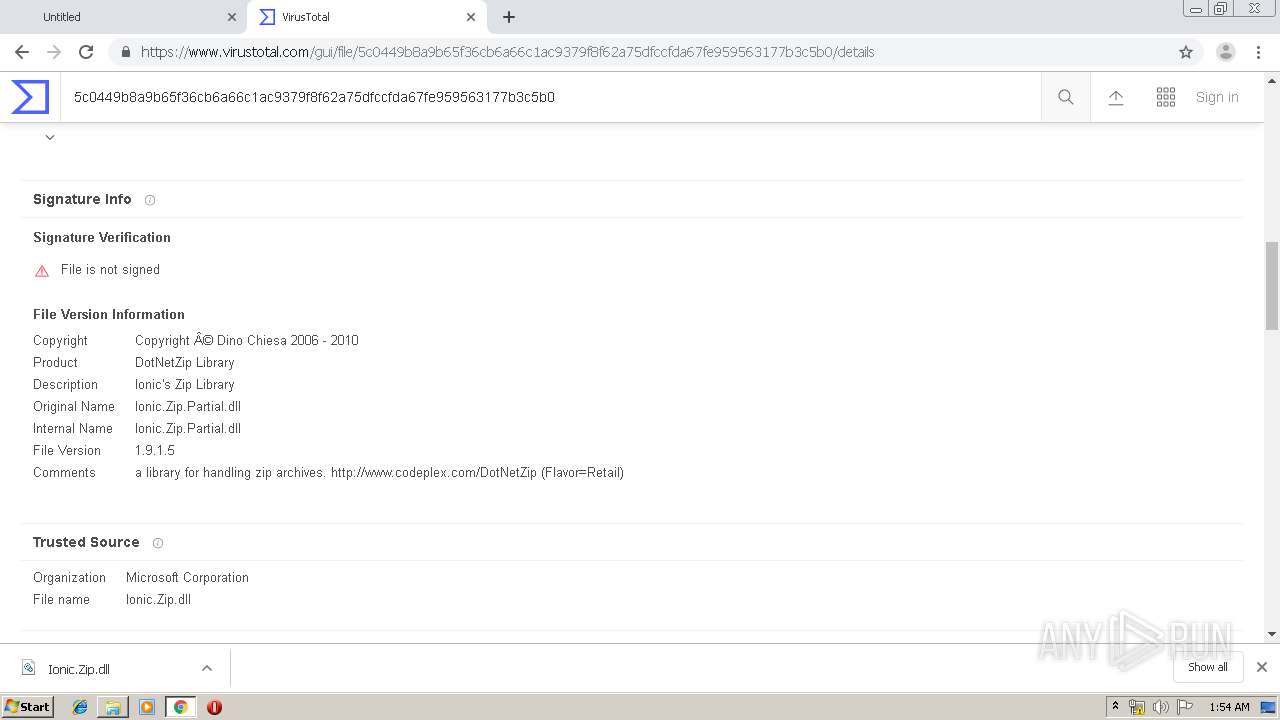Select the text 'File is not signed'
The height and width of the screenshot is (720, 1280).
[x=110, y=270]
